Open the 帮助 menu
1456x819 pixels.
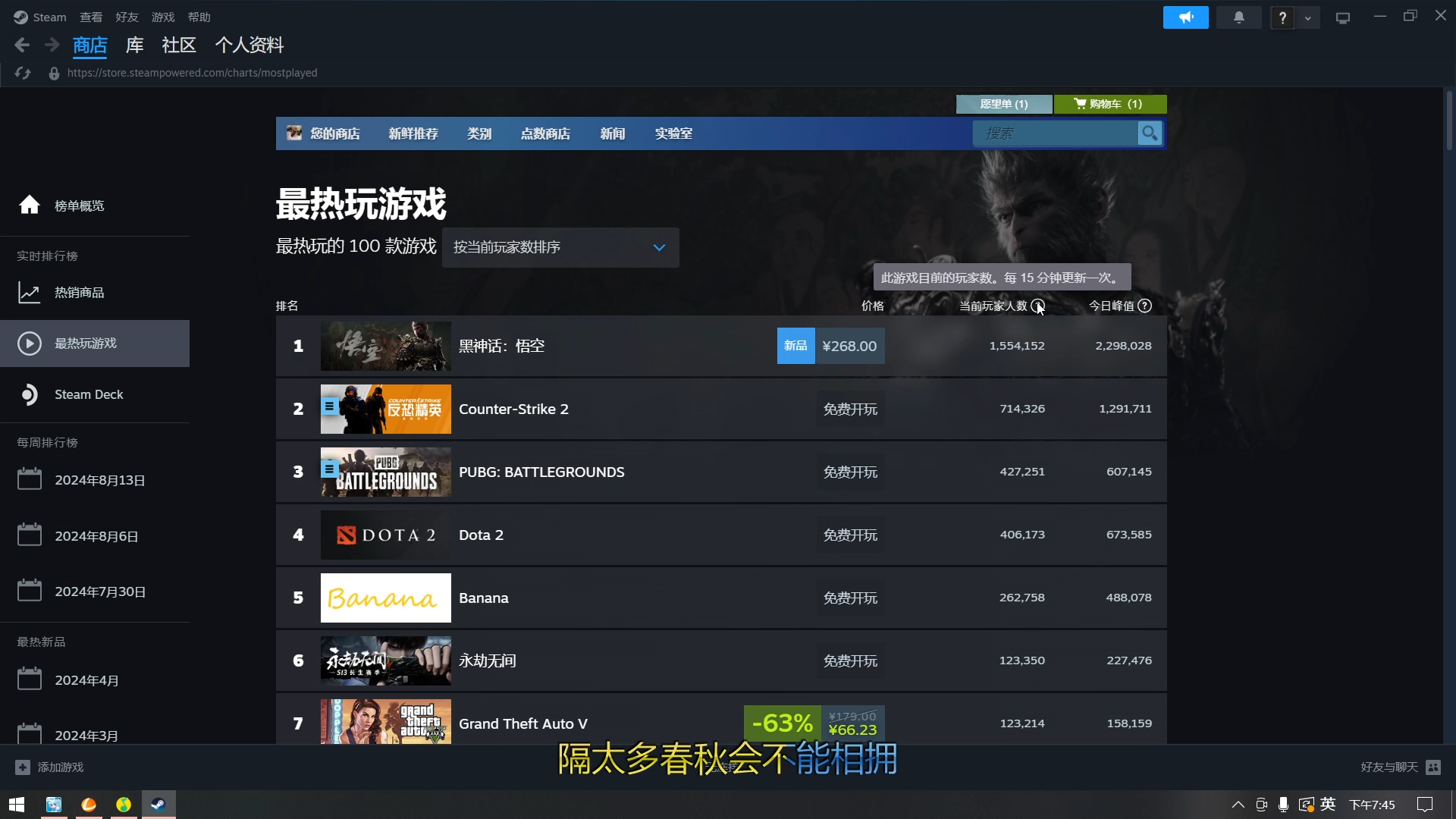click(x=199, y=17)
